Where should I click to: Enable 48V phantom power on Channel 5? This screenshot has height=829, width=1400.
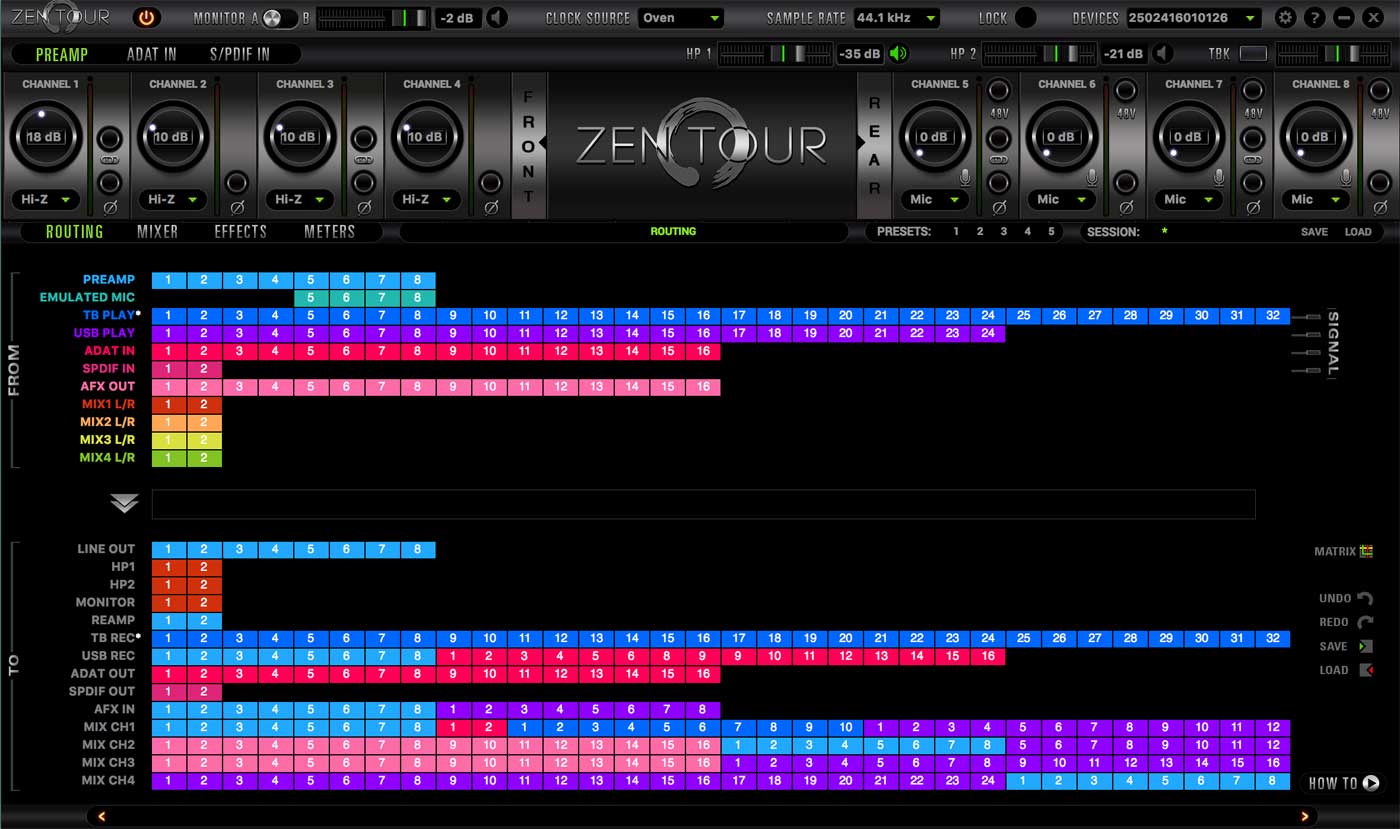pos(999,91)
